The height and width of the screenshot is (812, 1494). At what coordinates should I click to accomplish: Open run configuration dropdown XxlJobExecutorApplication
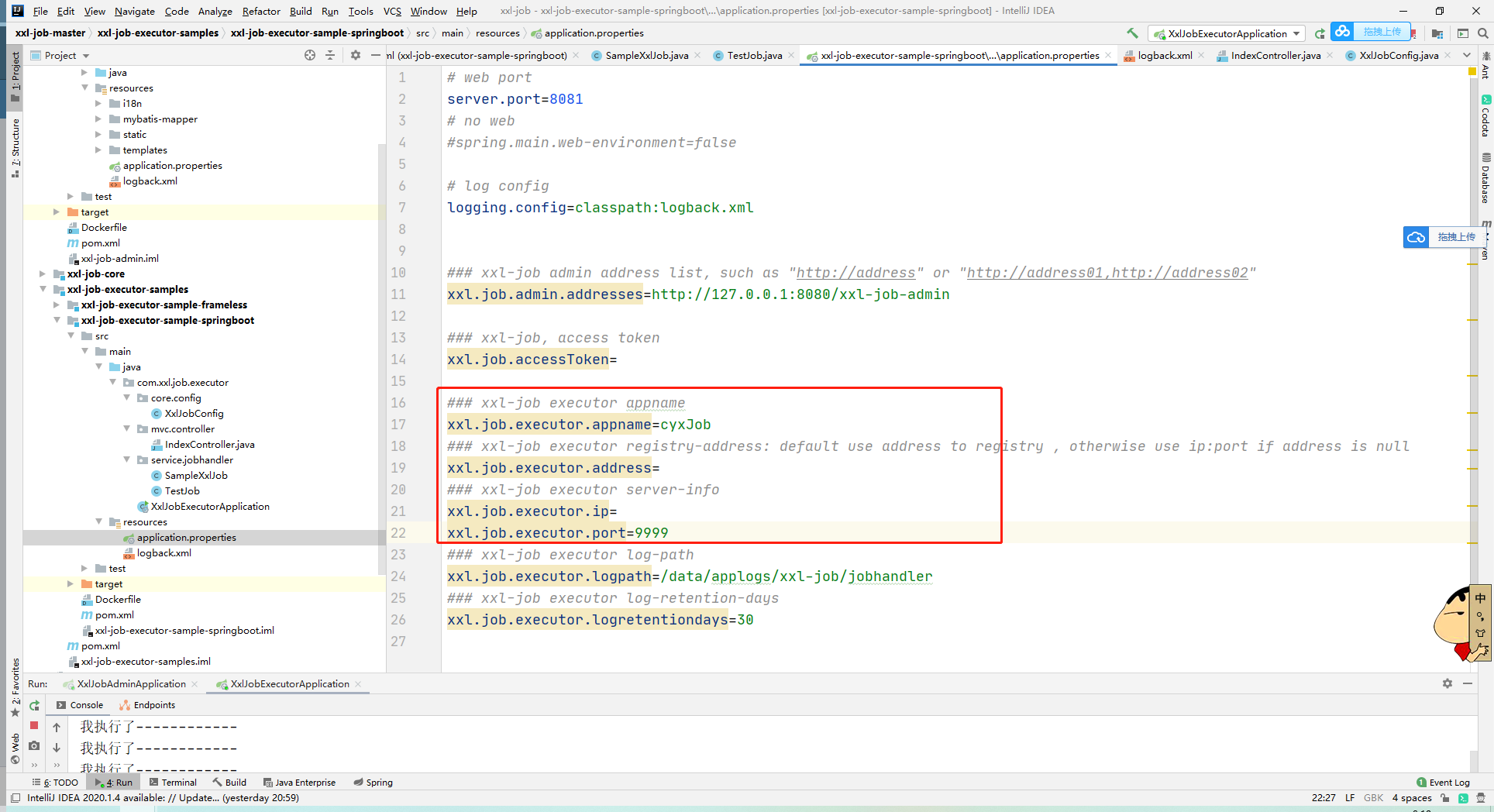tap(1227, 33)
